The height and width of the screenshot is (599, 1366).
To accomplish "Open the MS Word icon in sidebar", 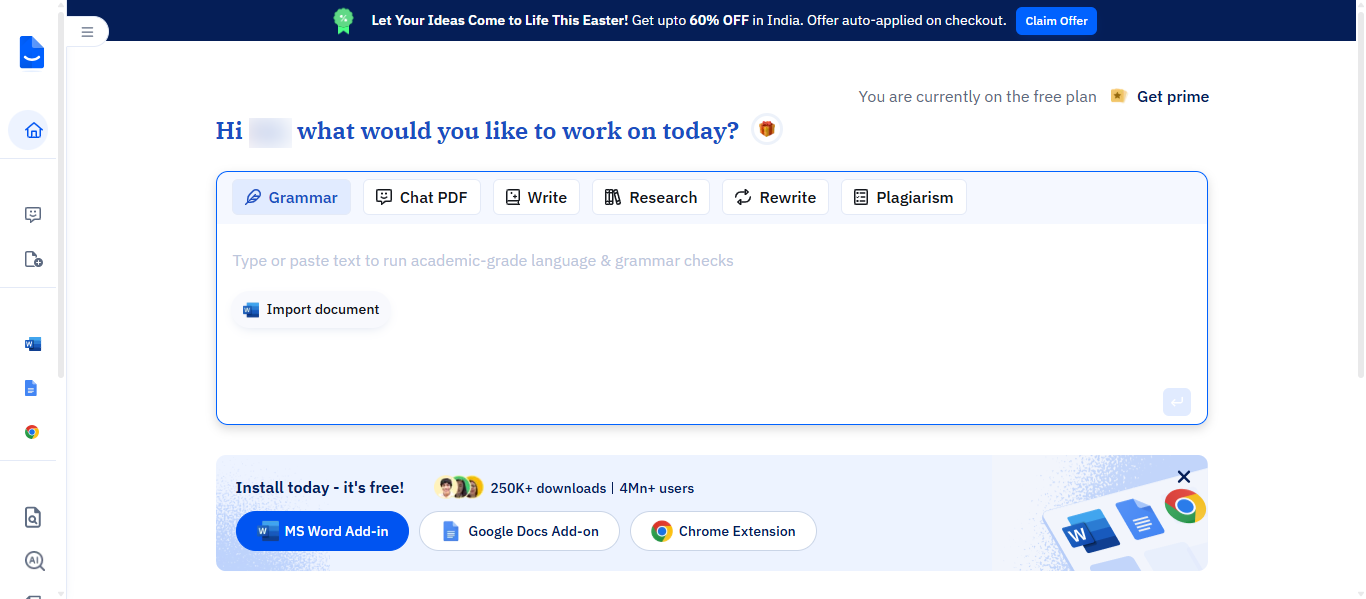I will [33, 344].
